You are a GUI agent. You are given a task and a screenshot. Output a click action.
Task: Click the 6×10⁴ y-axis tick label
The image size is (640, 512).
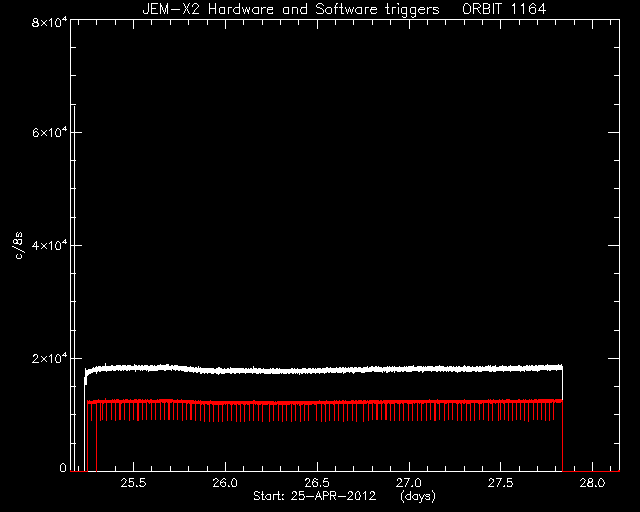pyautogui.click(x=49, y=132)
